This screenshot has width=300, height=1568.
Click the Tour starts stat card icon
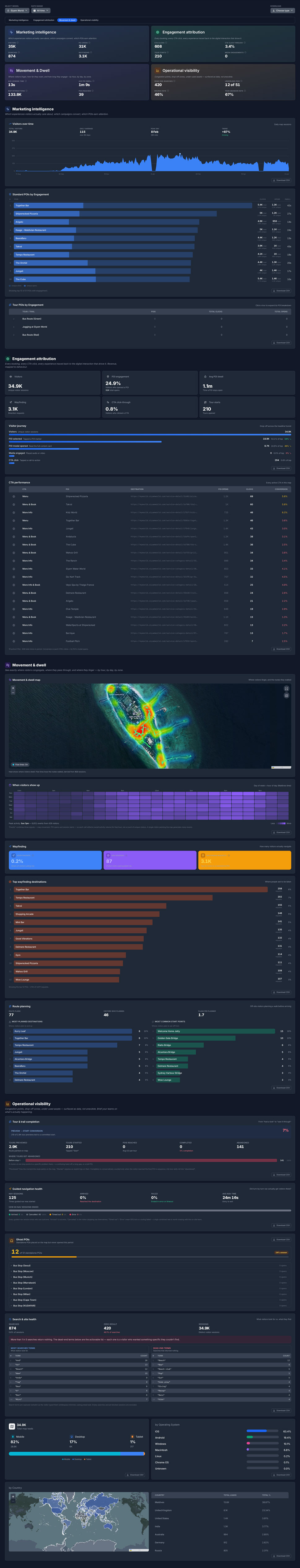tap(205, 402)
